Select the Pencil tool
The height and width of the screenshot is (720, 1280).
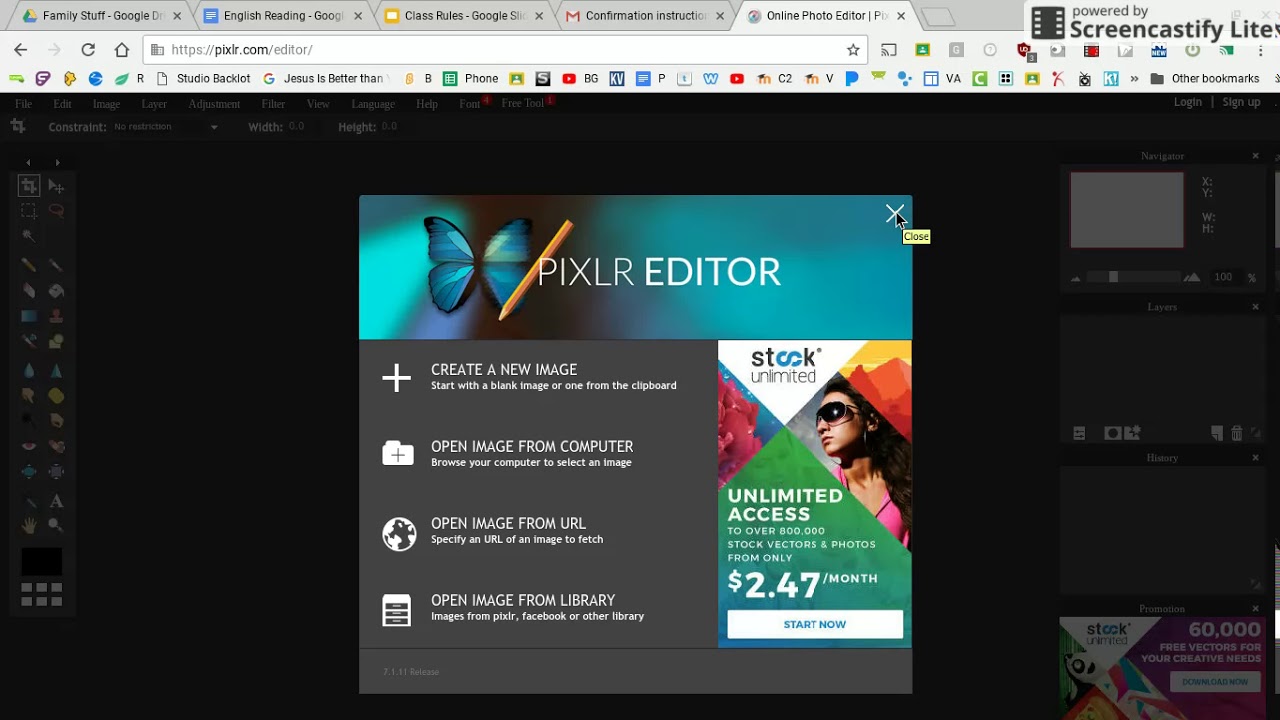click(x=29, y=265)
